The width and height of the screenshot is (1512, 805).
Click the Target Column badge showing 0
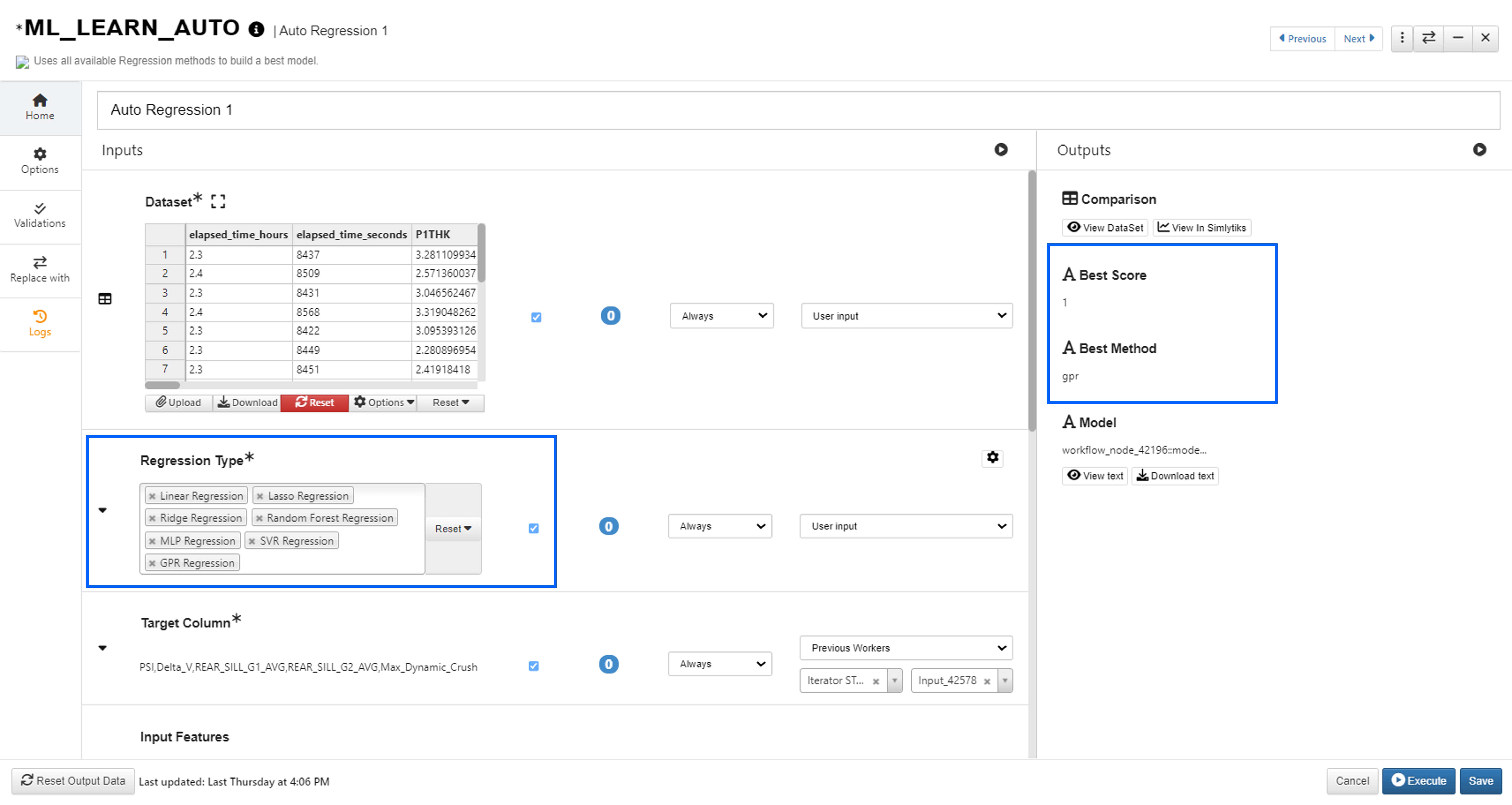[x=609, y=664]
